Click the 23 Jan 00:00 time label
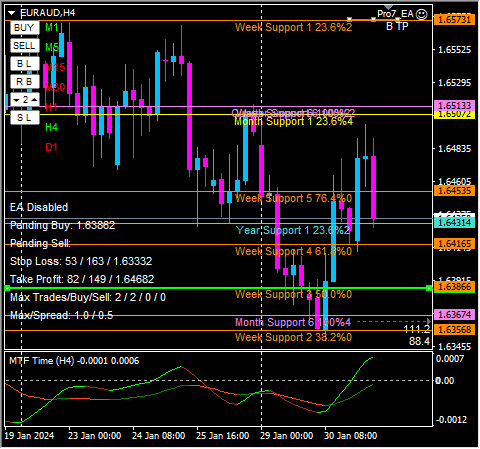The height and width of the screenshot is (449, 480). click(x=95, y=436)
